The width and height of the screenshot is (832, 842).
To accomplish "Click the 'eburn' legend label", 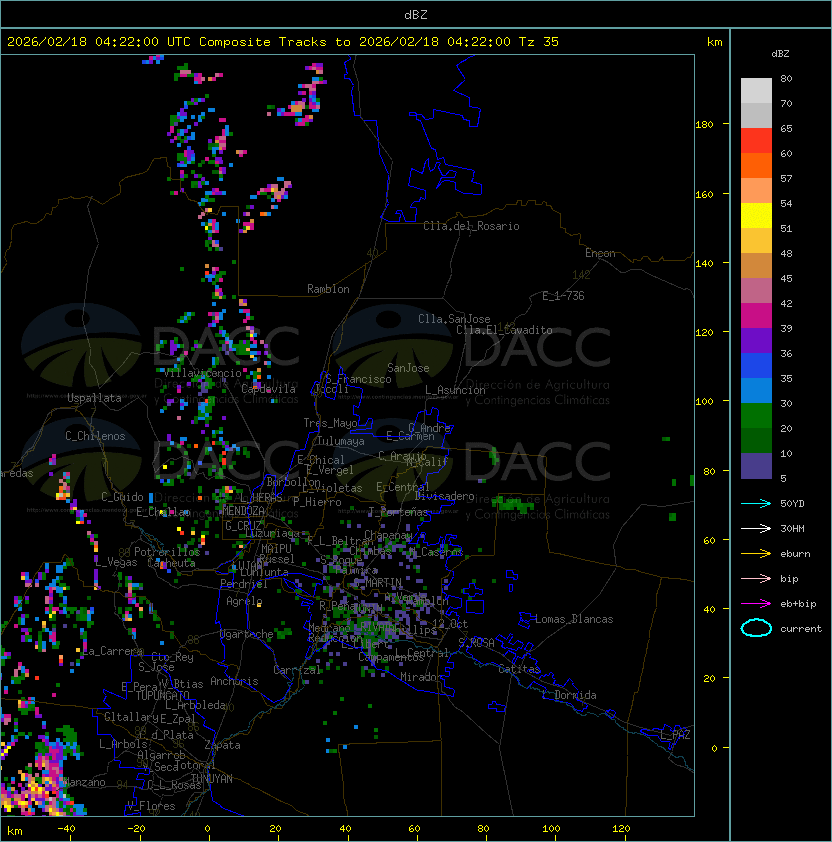I will tap(795, 554).
